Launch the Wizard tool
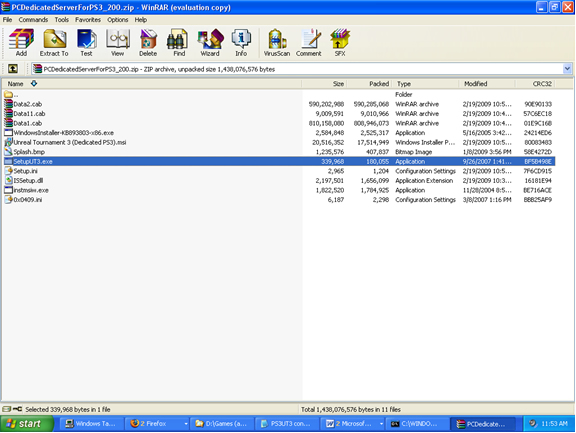This screenshot has width=576, height=433. [210, 43]
